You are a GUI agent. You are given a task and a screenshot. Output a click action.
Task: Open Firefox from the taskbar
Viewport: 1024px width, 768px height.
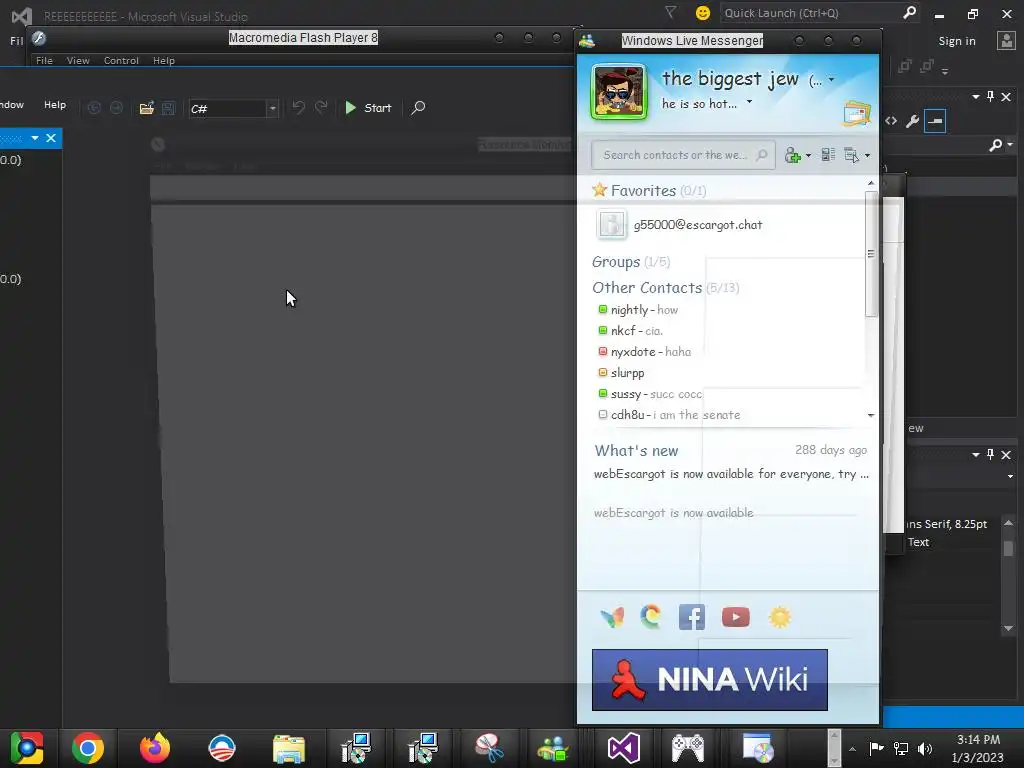click(154, 748)
